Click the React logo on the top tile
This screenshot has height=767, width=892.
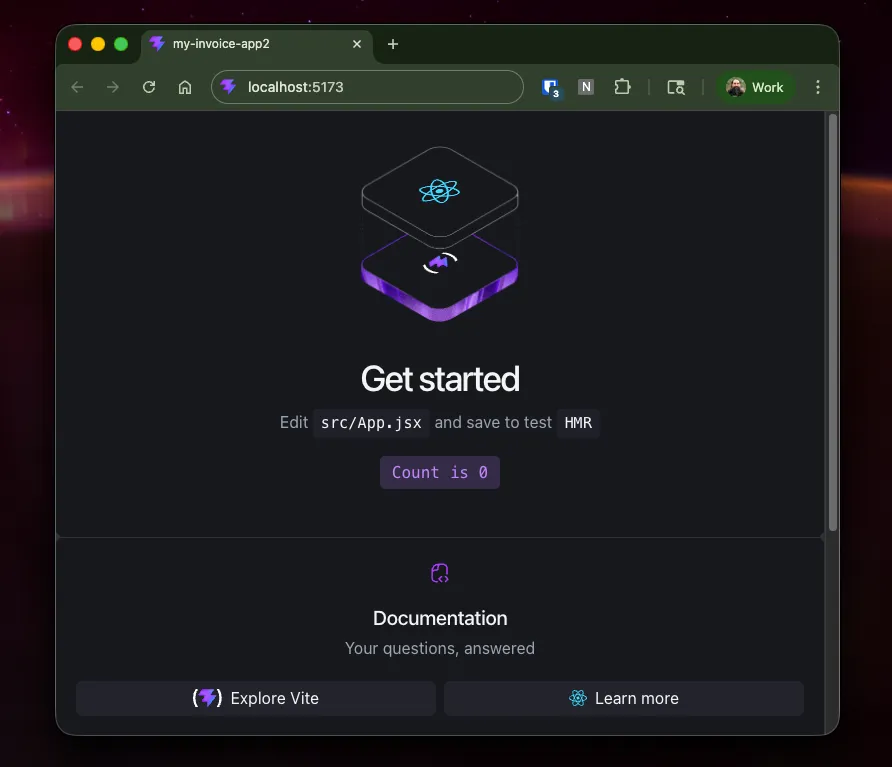439,190
